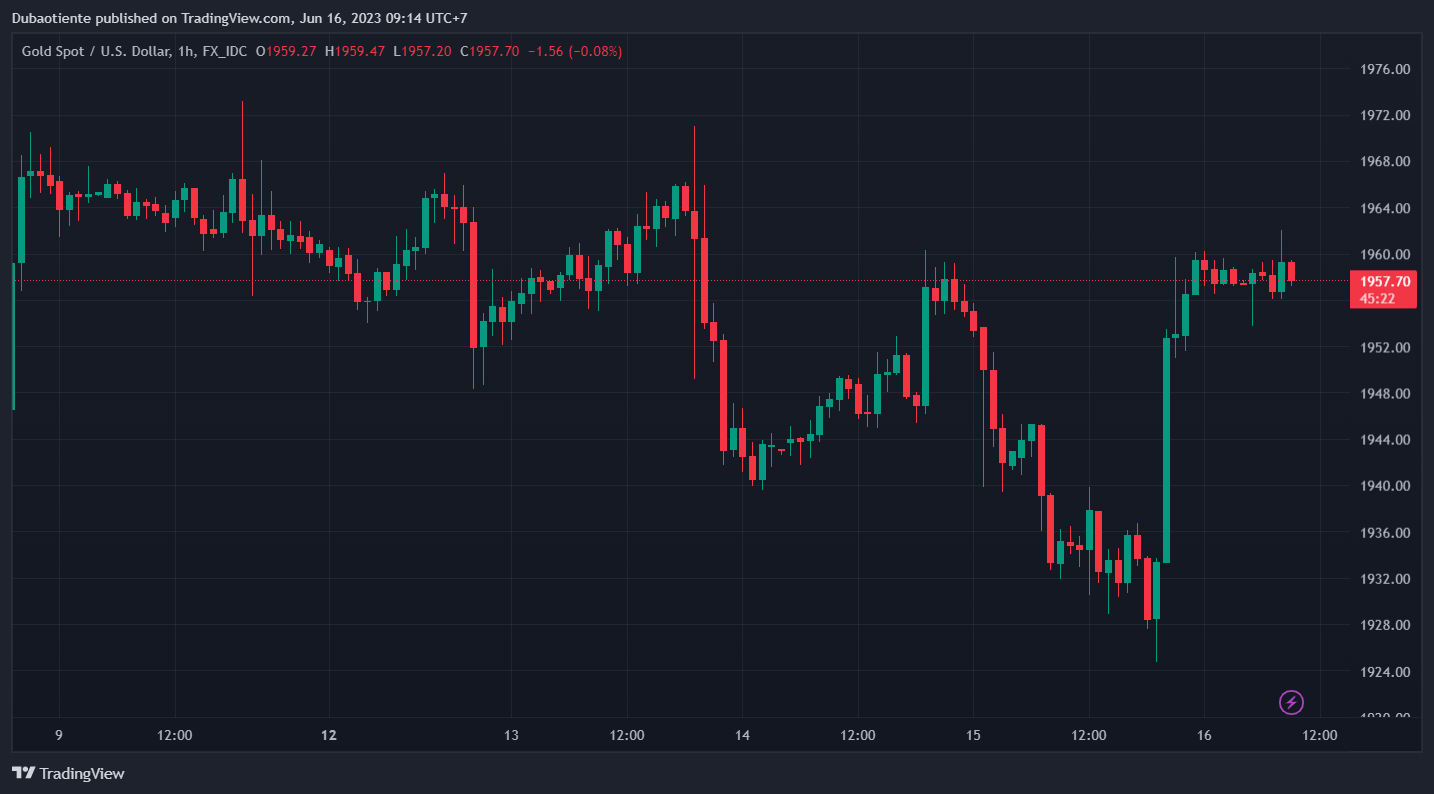Click the open value O1959.27
This screenshot has width=1434, height=794.
coord(286,51)
